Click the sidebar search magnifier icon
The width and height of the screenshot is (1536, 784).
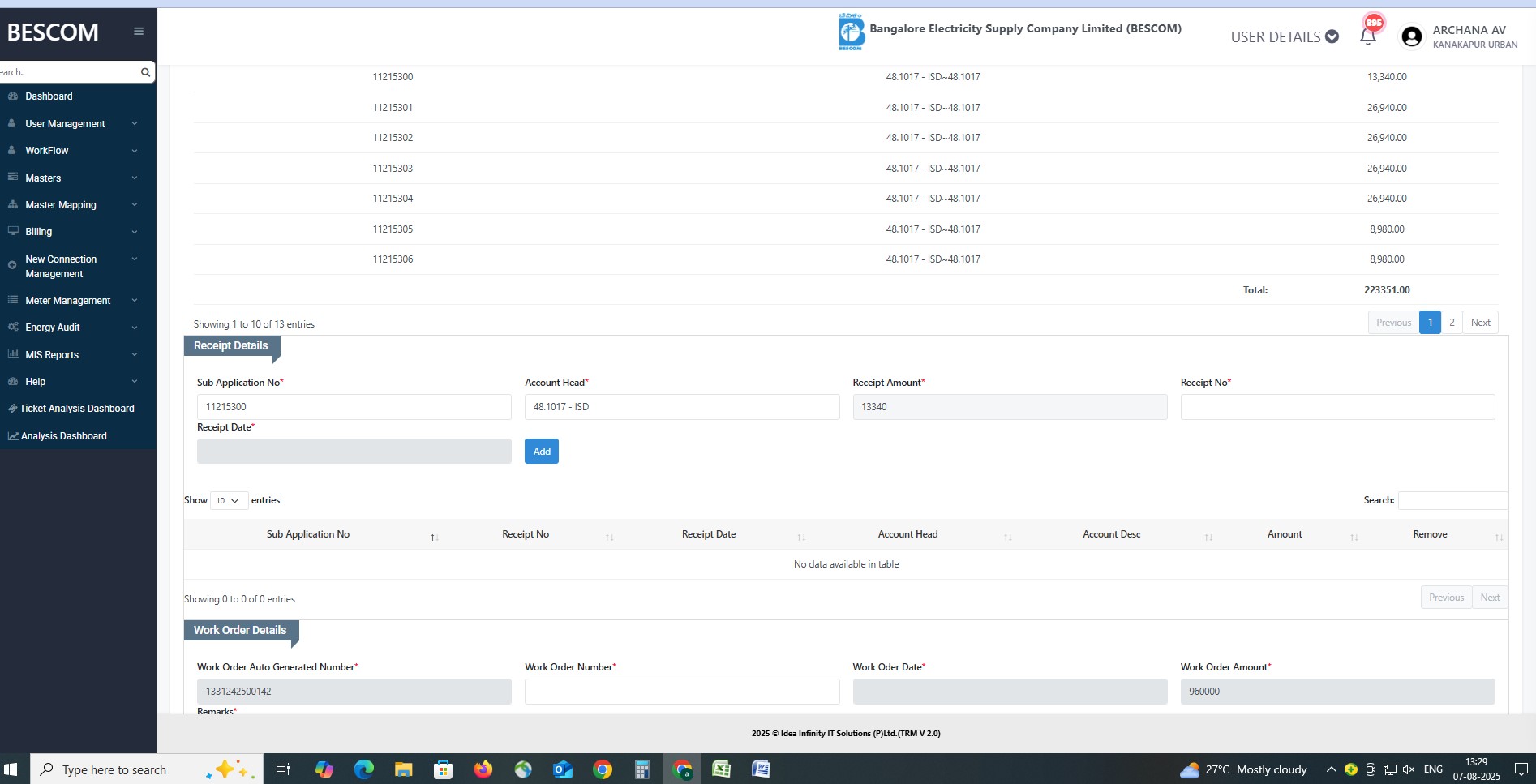(145, 72)
